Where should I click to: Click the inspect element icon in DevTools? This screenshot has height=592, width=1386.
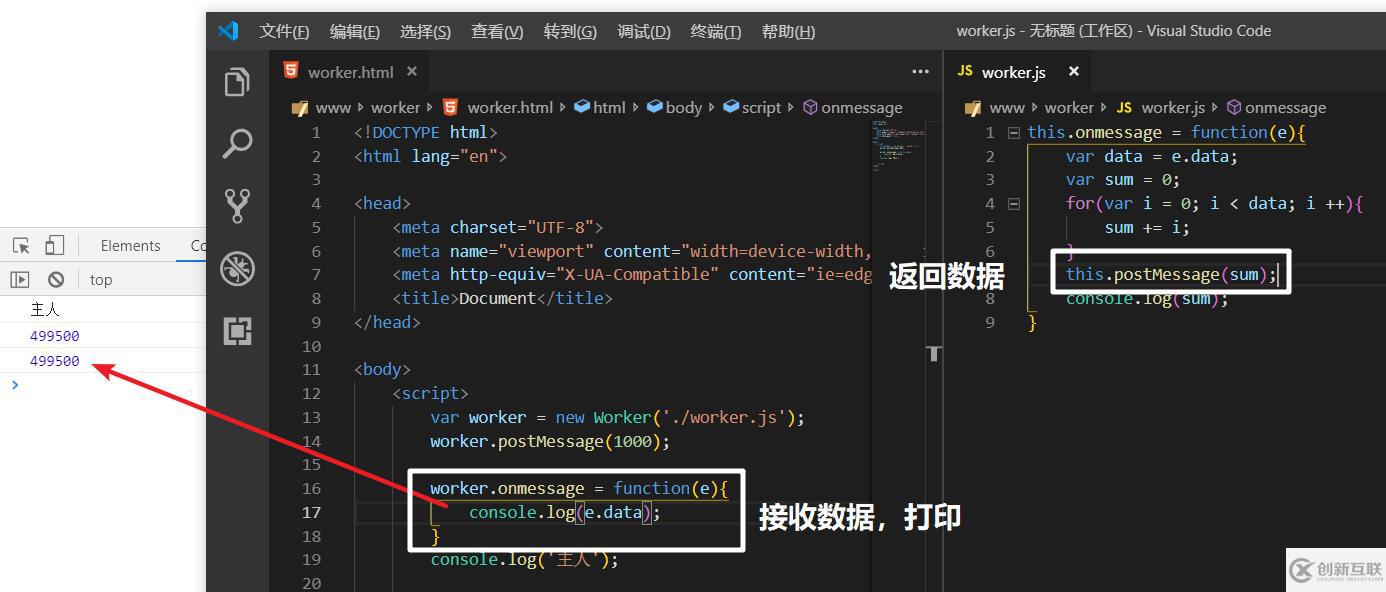[x=21, y=246]
